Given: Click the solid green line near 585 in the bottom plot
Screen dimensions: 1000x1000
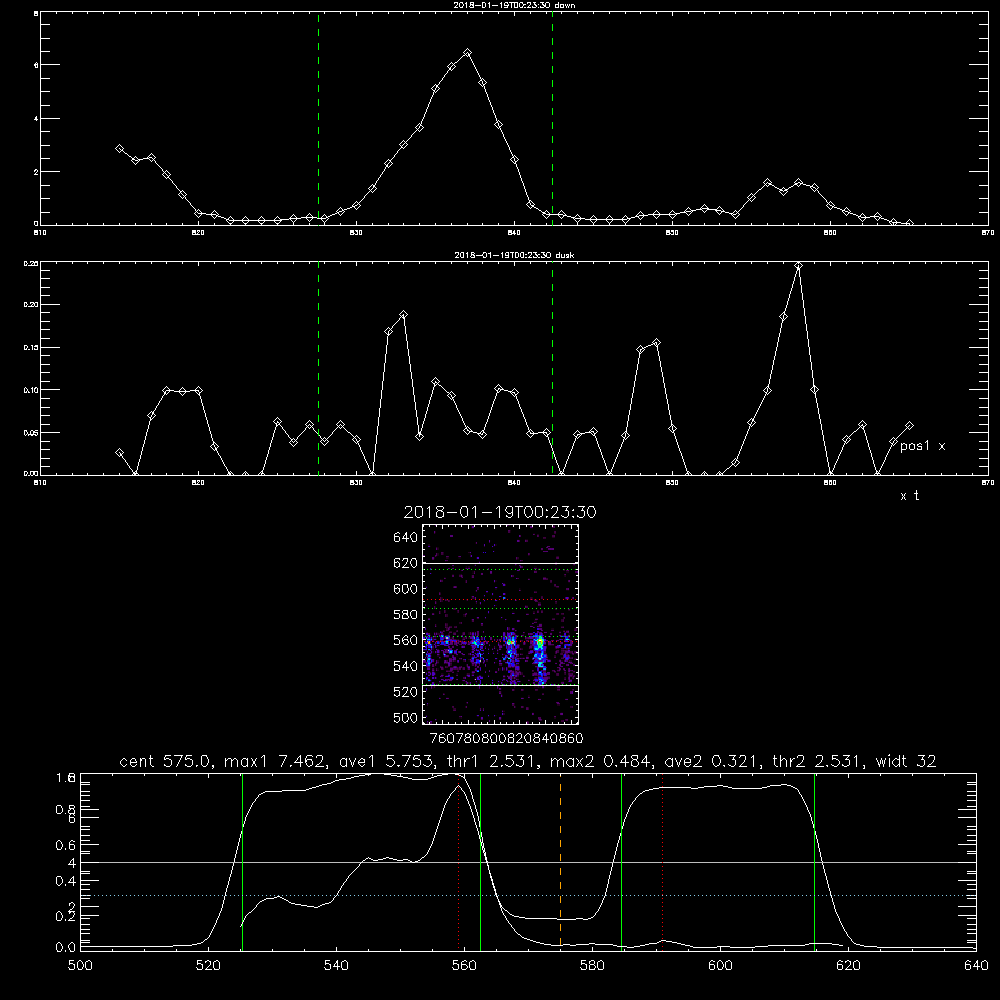Looking at the screenshot, I should point(621,862).
